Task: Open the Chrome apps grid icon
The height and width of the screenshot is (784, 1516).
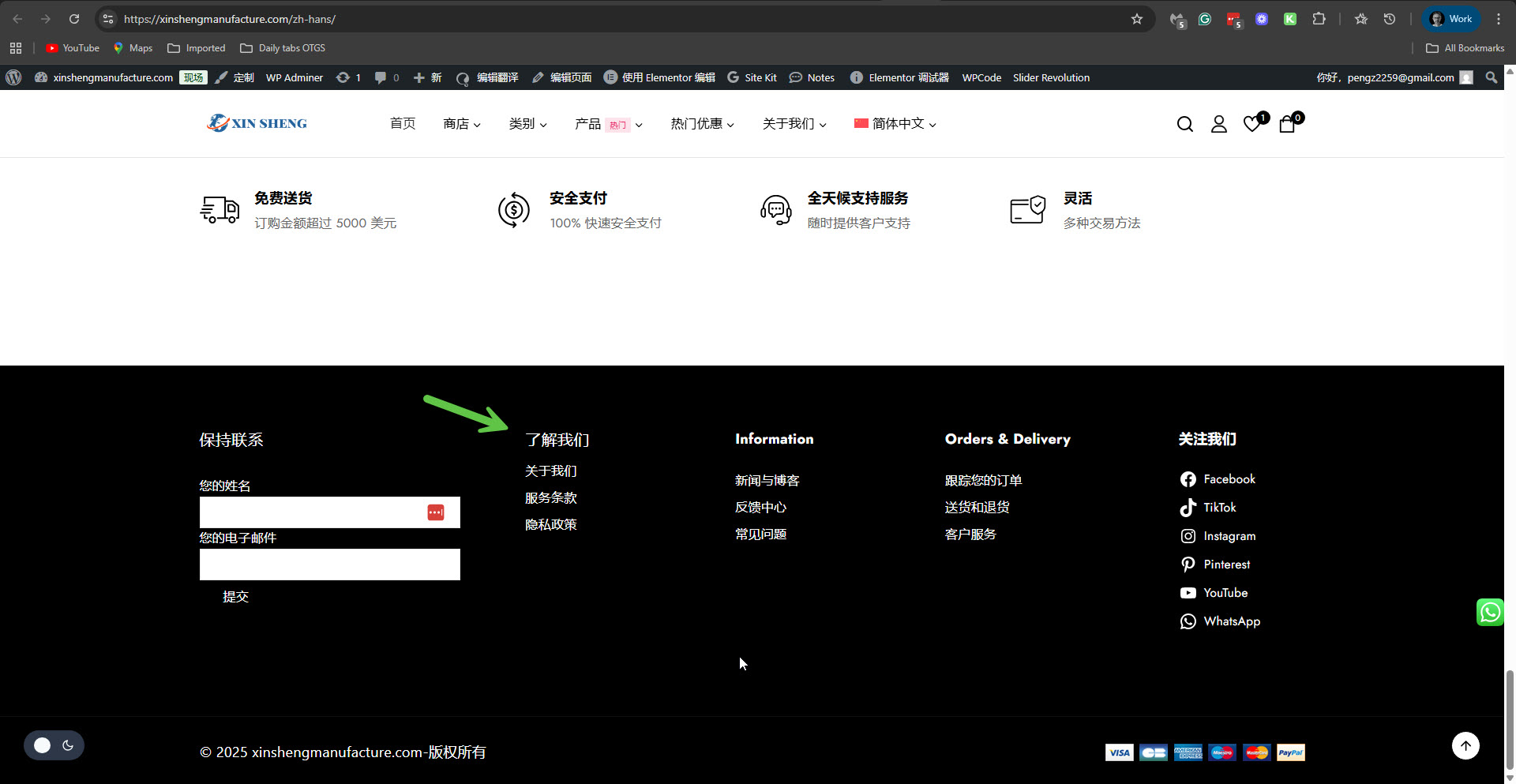Action: tap(16, 48)
